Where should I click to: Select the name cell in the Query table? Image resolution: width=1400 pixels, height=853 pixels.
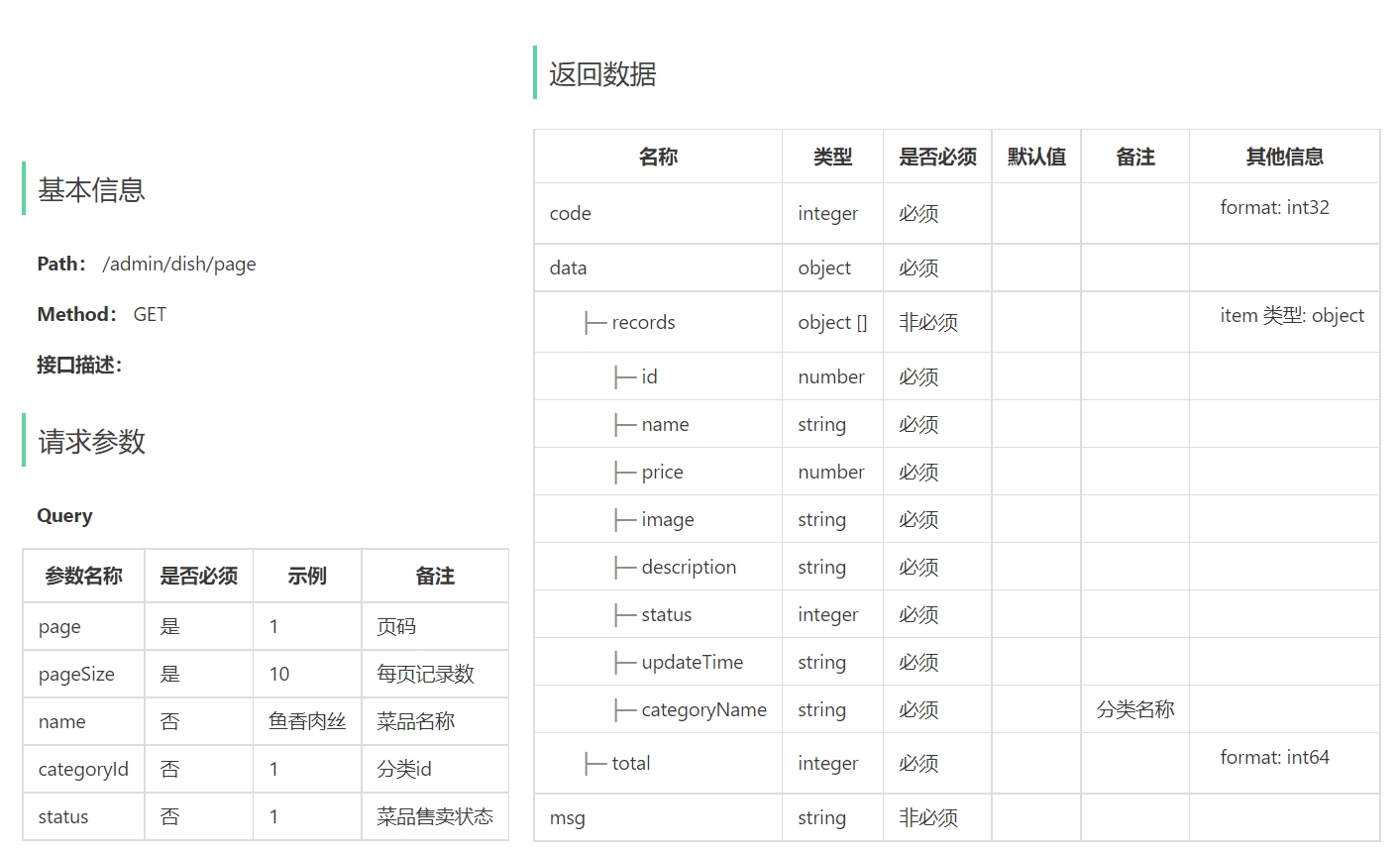tap(84, 721)
